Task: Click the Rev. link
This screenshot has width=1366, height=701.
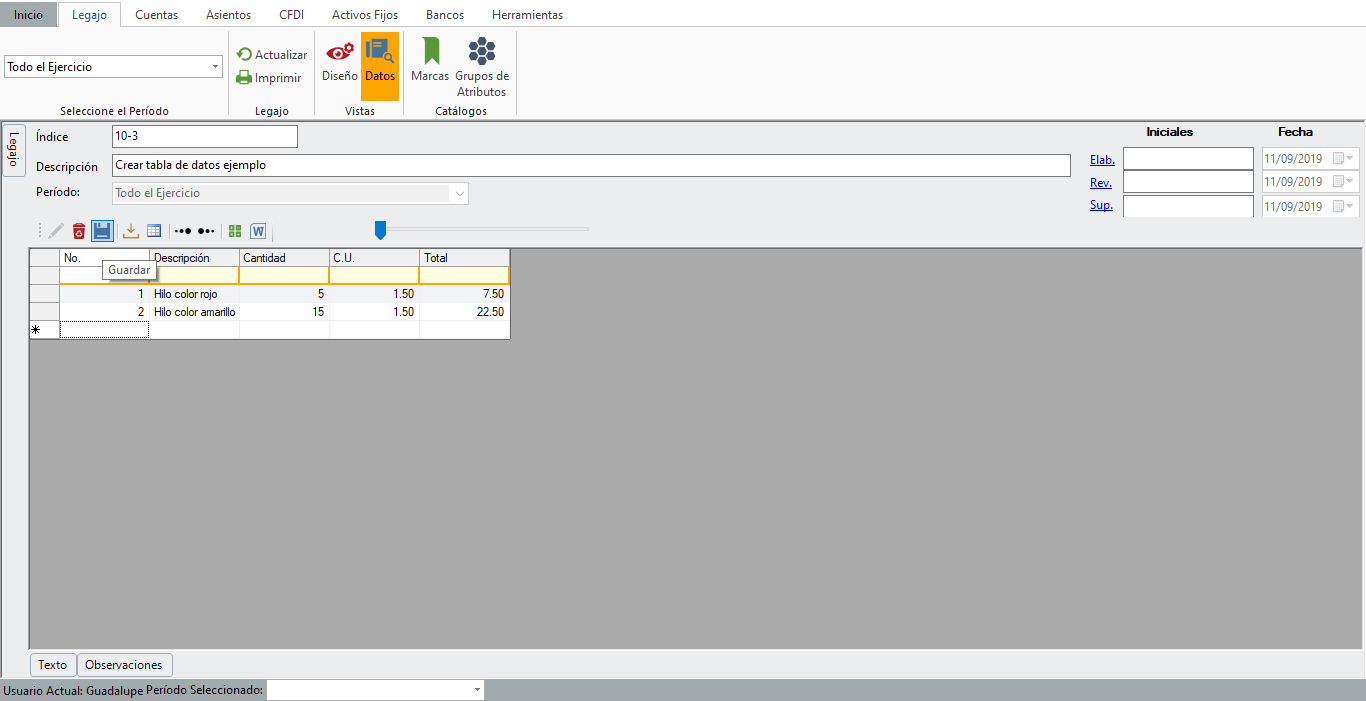Action: [x=1100, y=183]
